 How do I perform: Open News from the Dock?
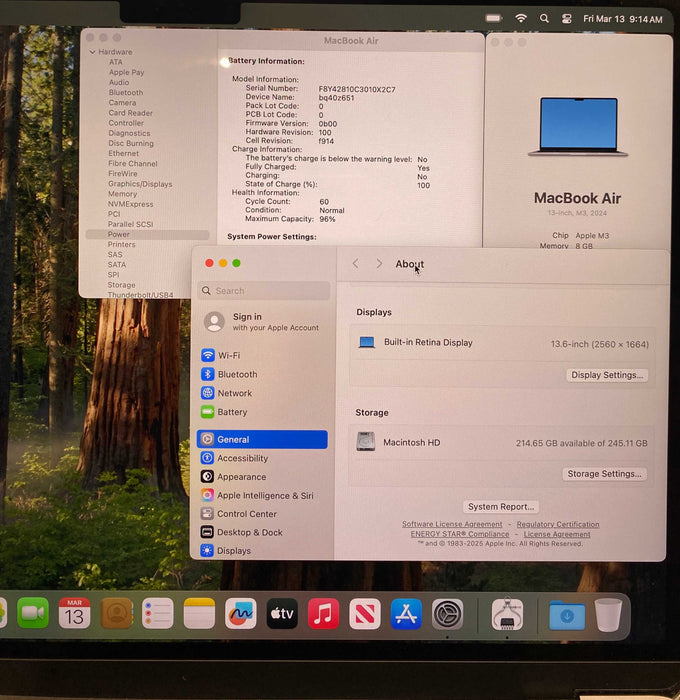pos(365,613)
